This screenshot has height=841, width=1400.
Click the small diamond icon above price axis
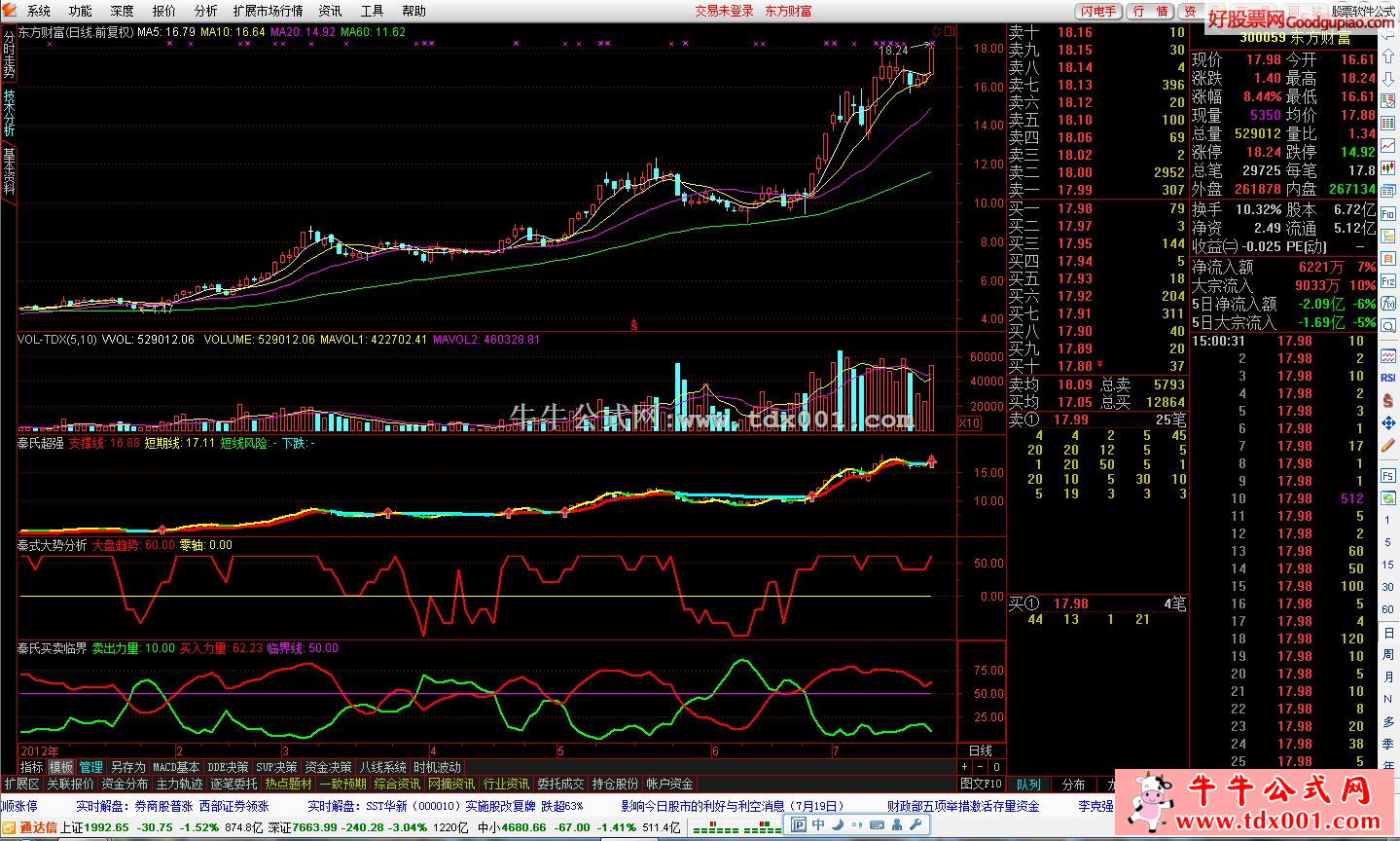pos(937,31)
